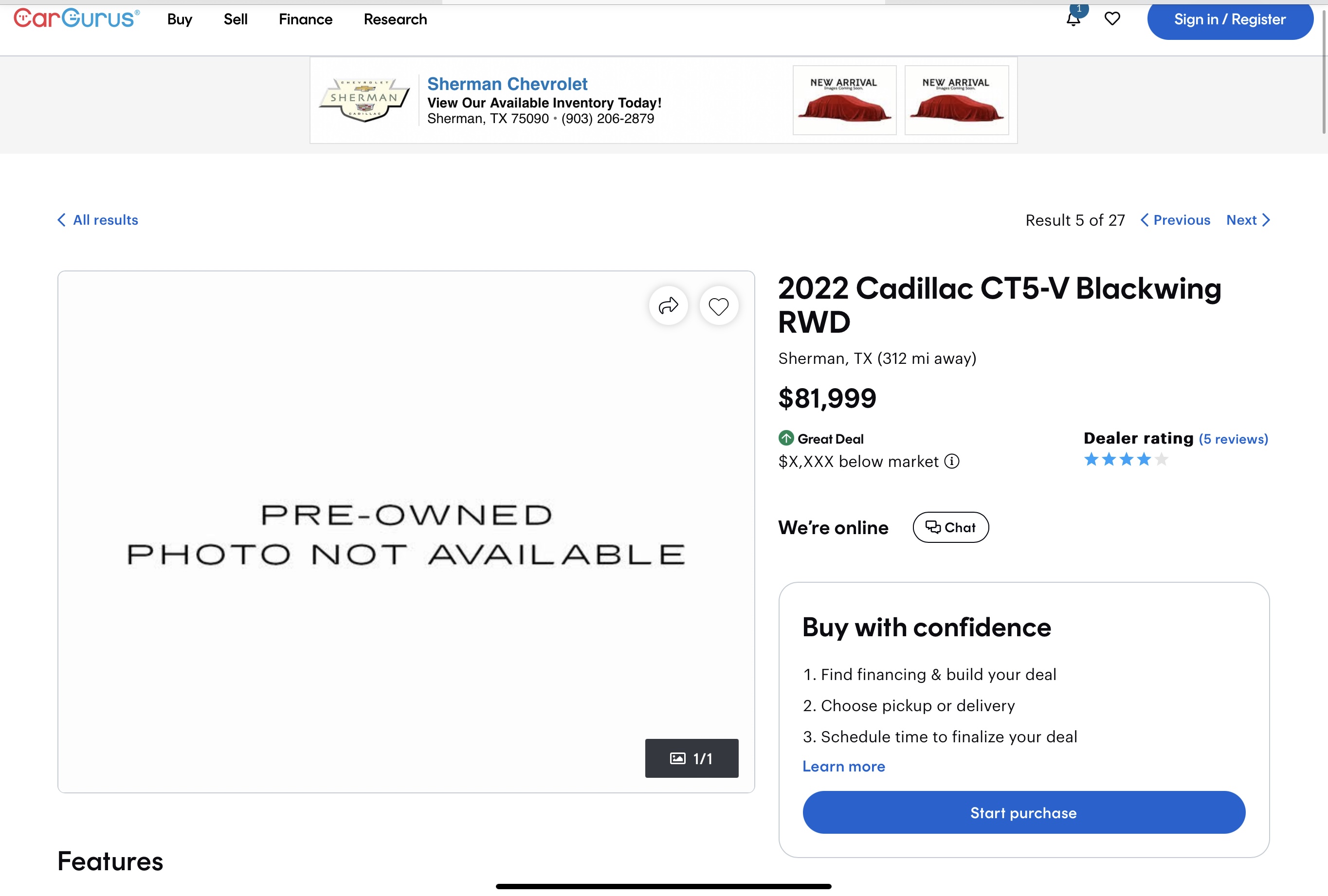Open the Buy menu

tap(180, 19)
